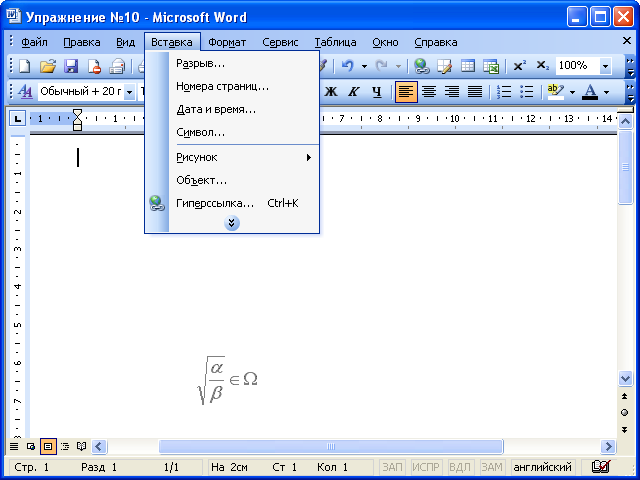The width and height of the screenshot is (640, 480).
Task: Click the tab stop type selector on the ruler
Action: pos(18,119)
